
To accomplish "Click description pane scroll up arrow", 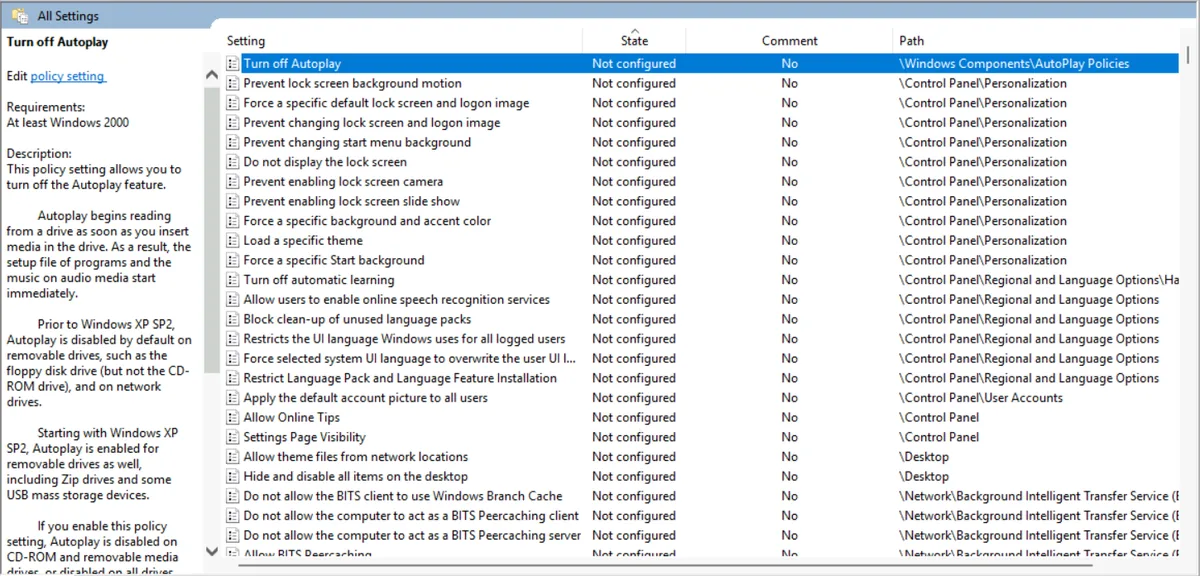I will (x=211, y=76).
